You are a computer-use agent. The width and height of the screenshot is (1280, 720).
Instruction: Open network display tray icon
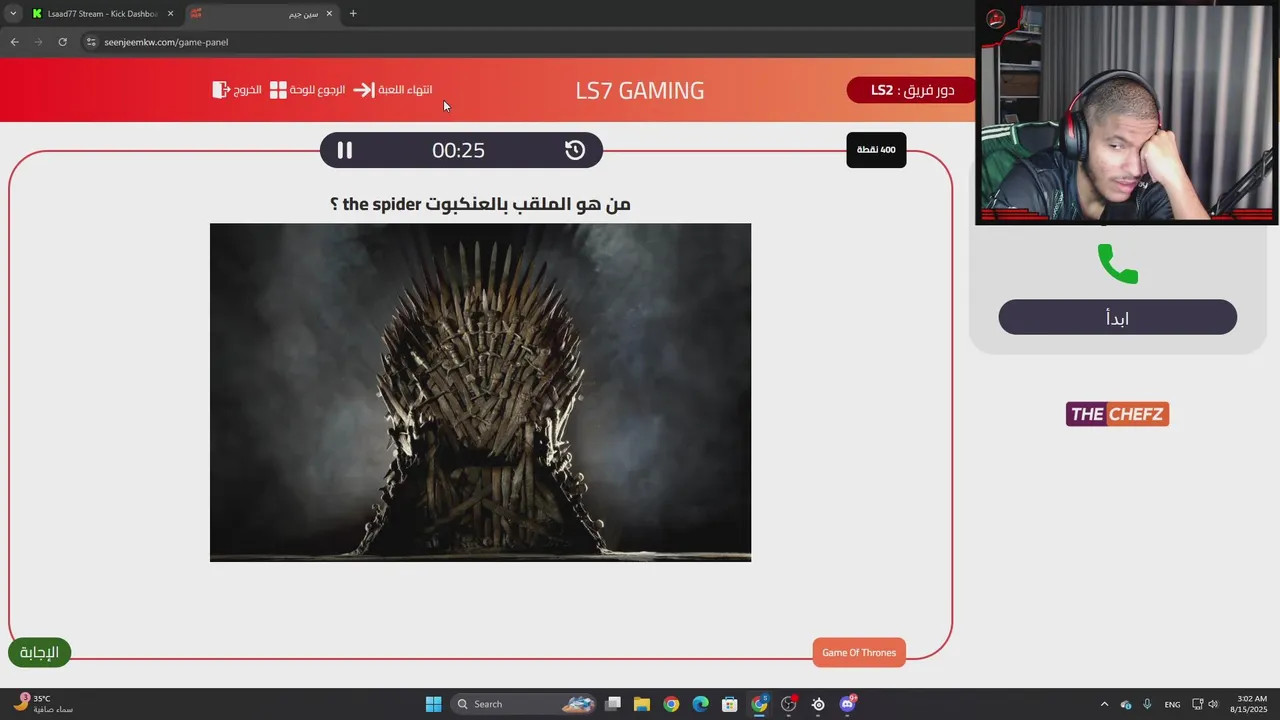[1197, 704]
